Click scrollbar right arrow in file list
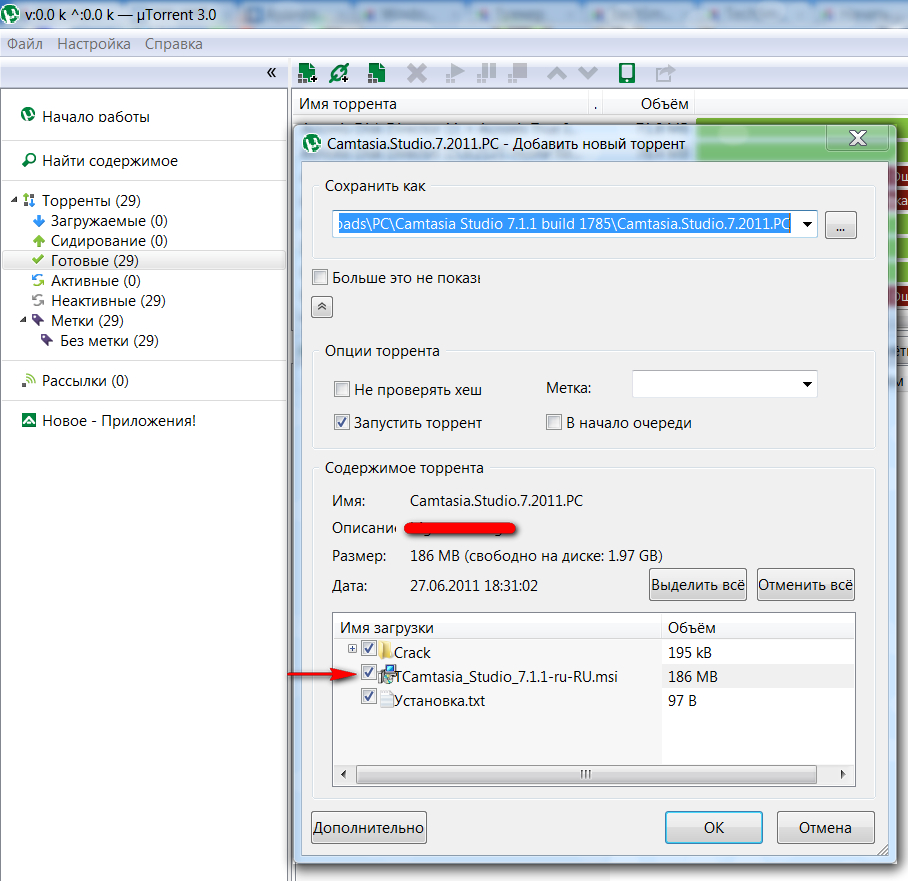The height and width of the screenshot is (881, 908). click(x=843, y=774)
